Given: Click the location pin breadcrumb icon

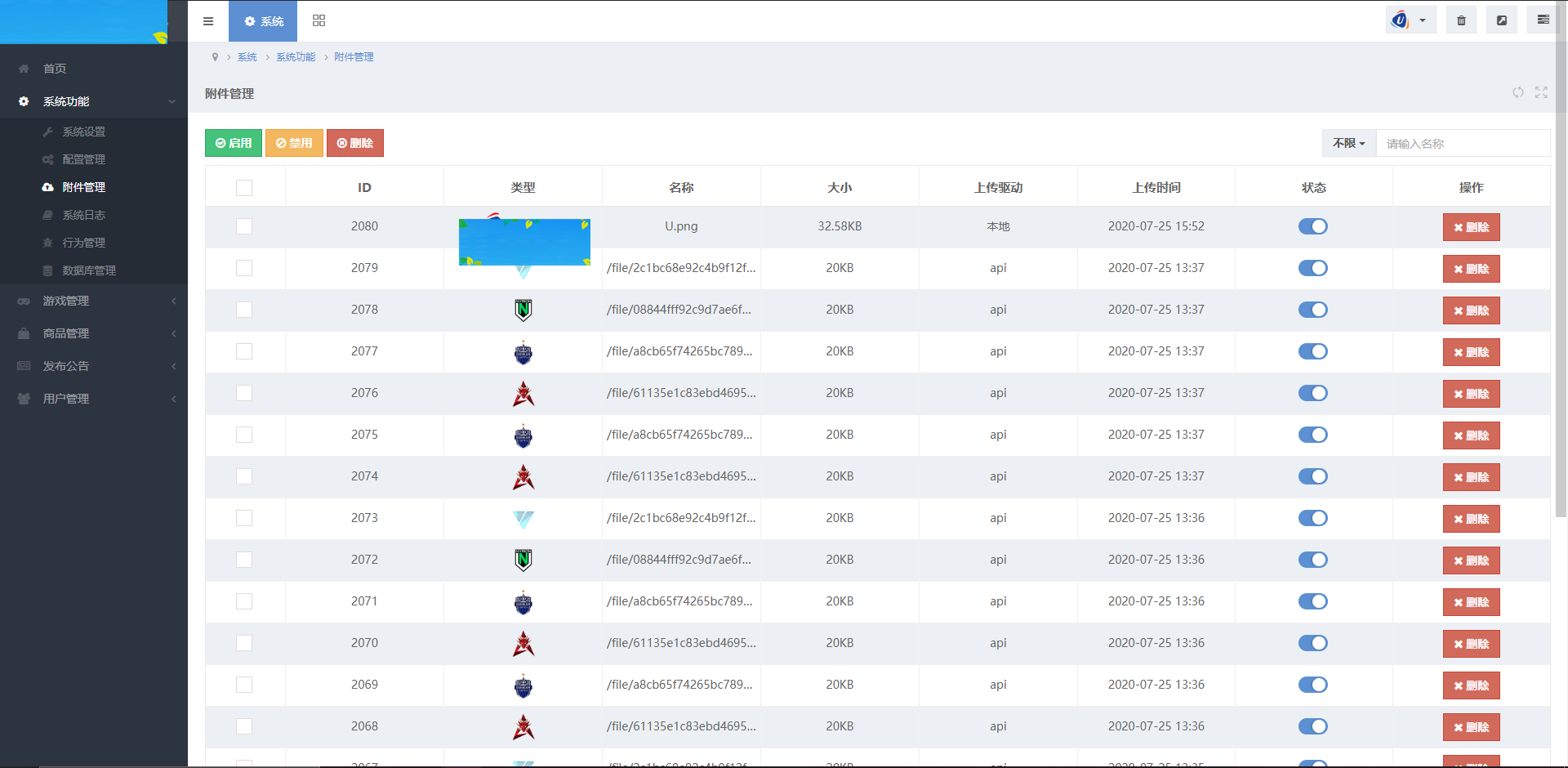Looking at the screenshot, I should coord(215,57).
